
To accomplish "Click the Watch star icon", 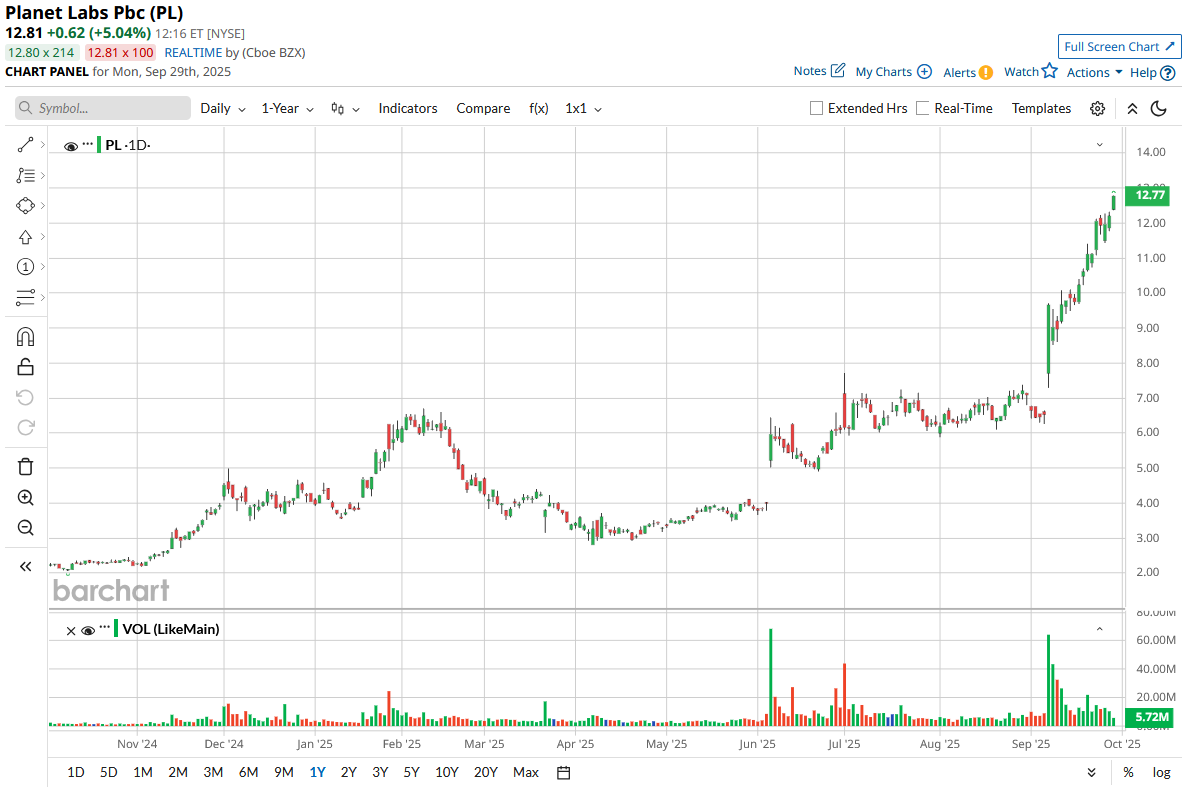I will pyautogui.click(x=1049, y=71).
